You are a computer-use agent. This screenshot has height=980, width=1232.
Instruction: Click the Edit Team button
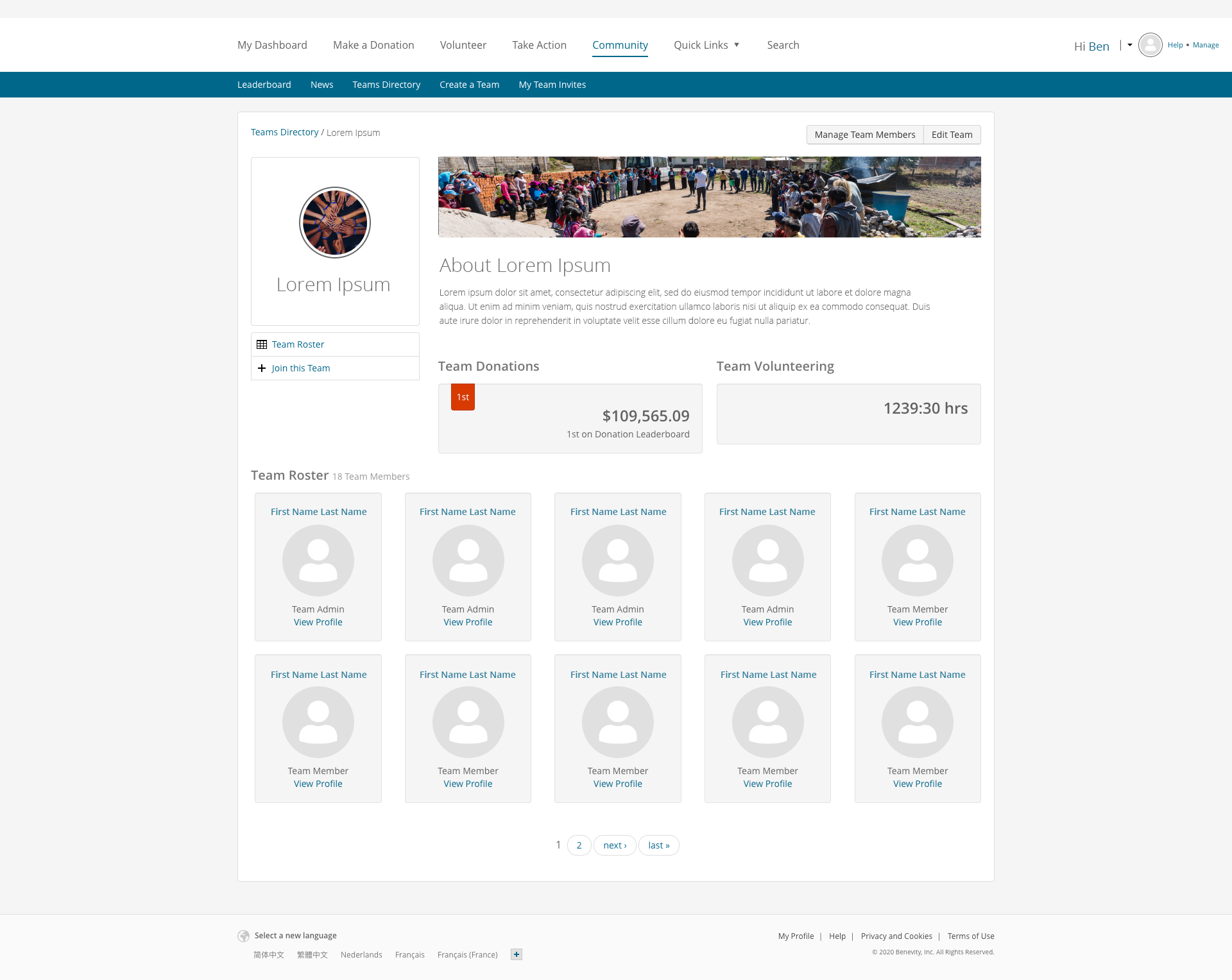tap(952, 135)
